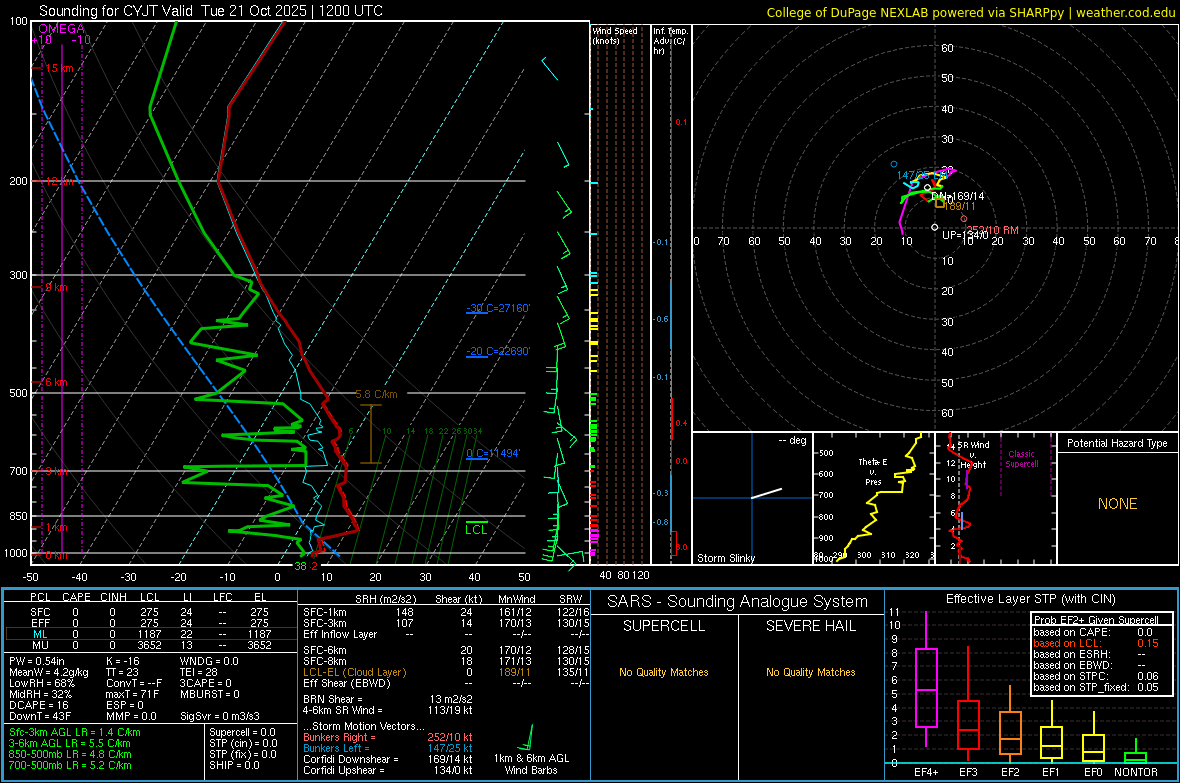Click the 'Classic Supercell' magenta label
1180x783 pixels.
pos(1022,459)
